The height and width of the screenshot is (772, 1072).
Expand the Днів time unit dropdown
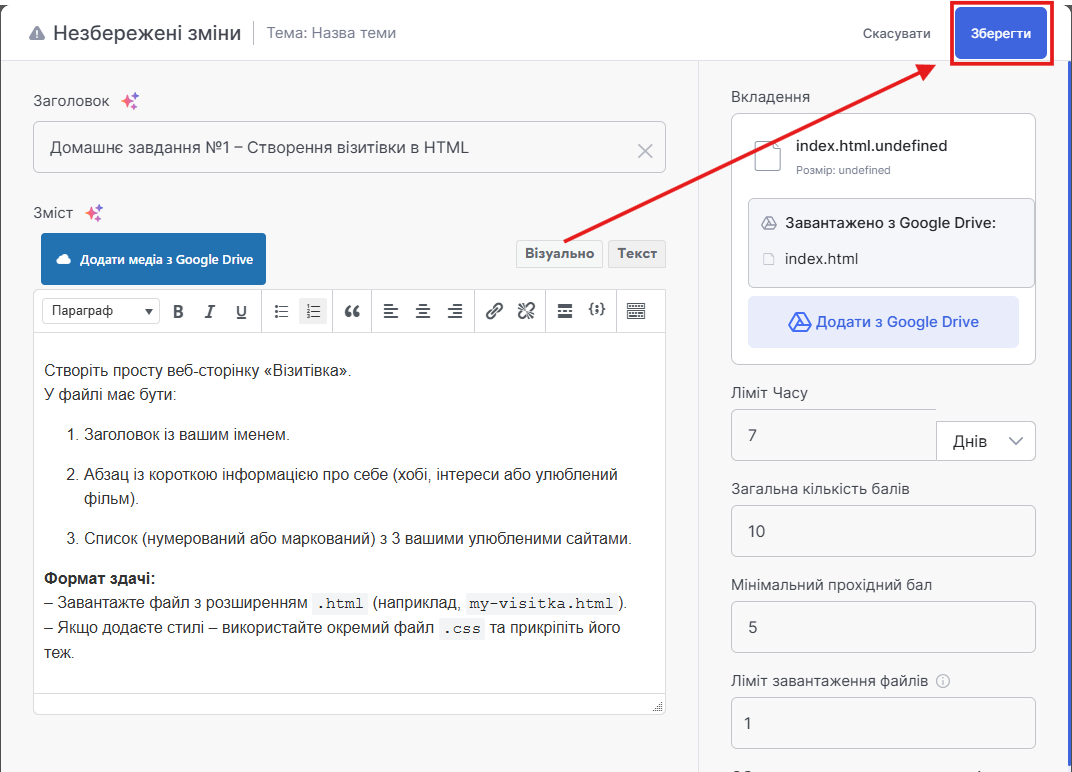(x=985, y=441)
